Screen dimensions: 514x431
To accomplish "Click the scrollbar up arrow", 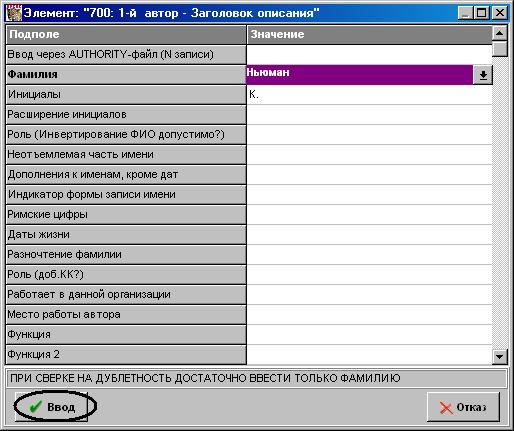I will coord(499,33).
